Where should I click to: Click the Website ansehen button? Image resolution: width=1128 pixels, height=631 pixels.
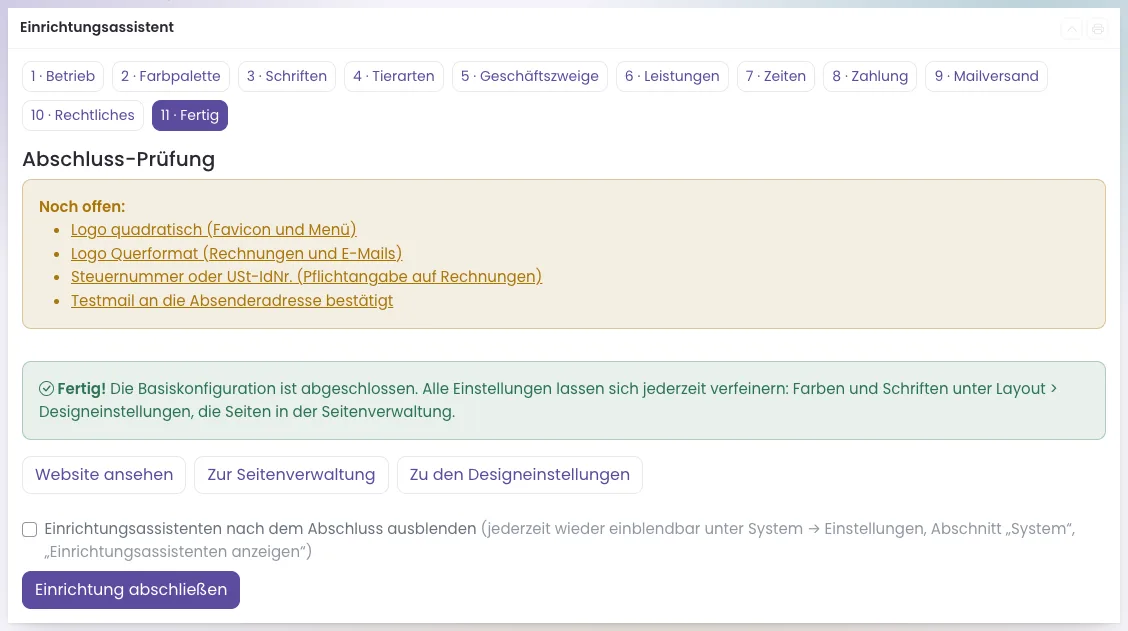click(104, 475)
